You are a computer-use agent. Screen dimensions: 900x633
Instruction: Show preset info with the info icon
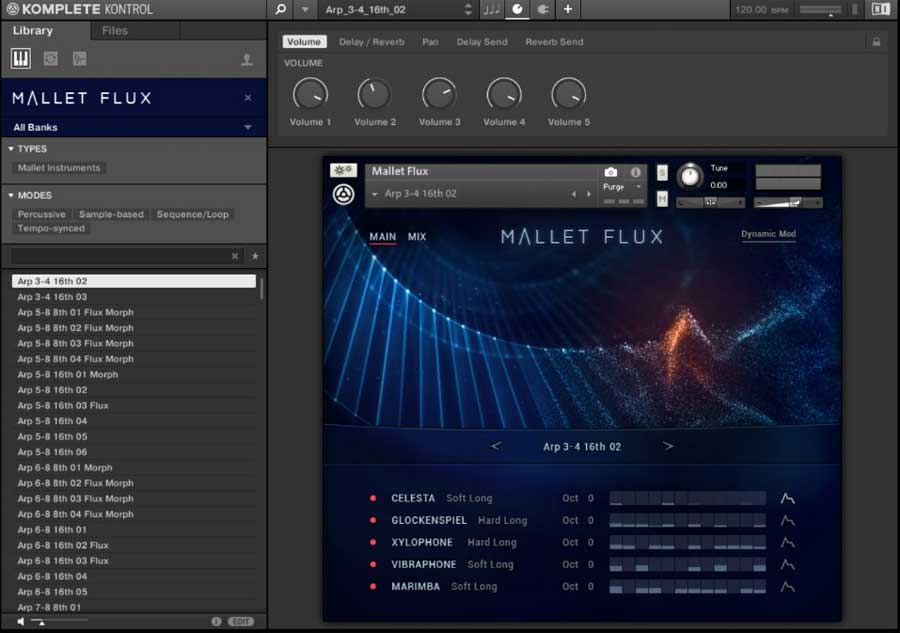(x=216, y=622)
